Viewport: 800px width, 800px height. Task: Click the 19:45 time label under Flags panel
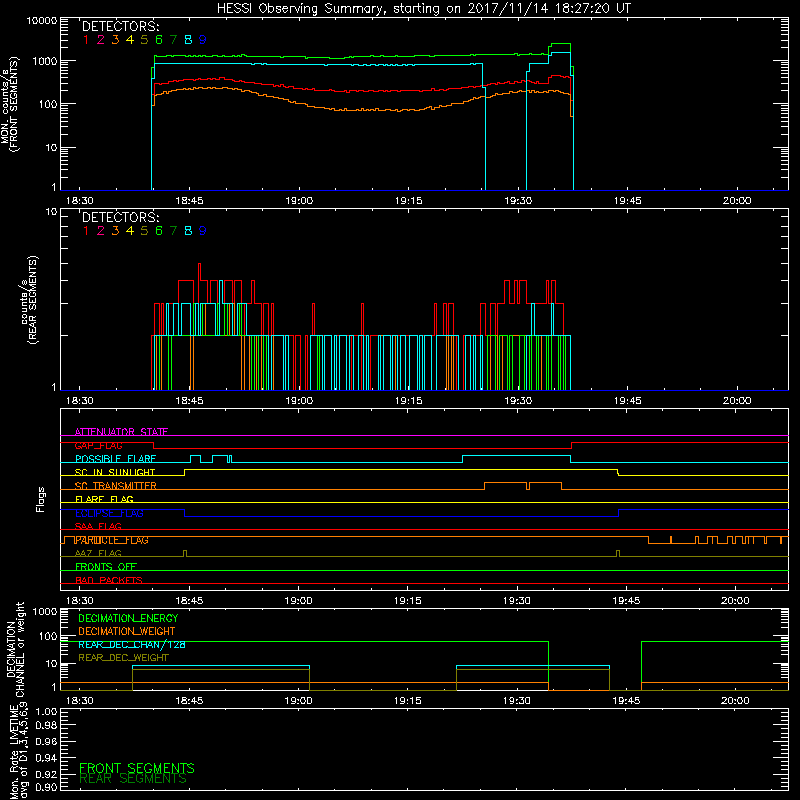(626, 601)
